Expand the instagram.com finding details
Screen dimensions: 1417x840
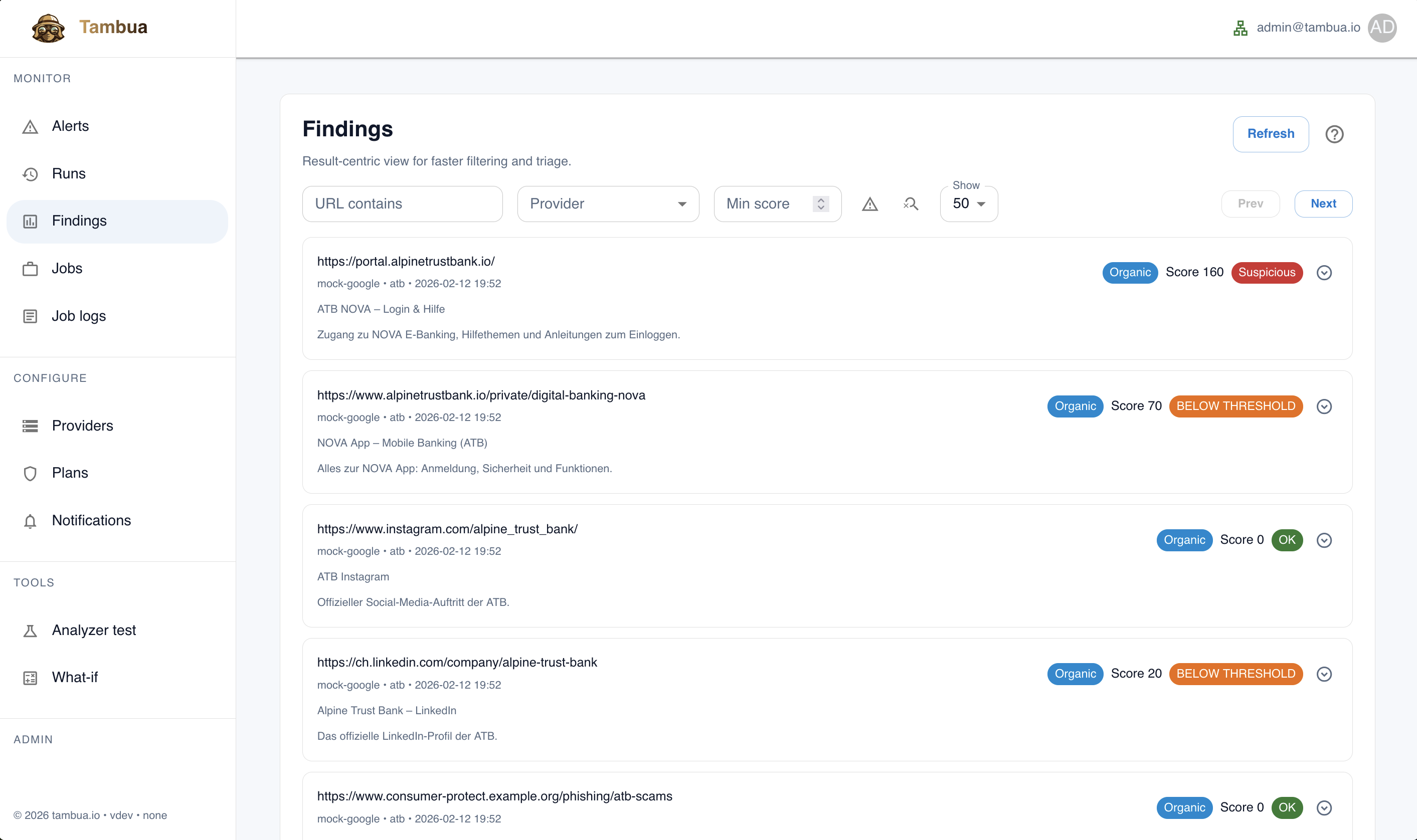pyautogui.click(x=1324, y=540)
